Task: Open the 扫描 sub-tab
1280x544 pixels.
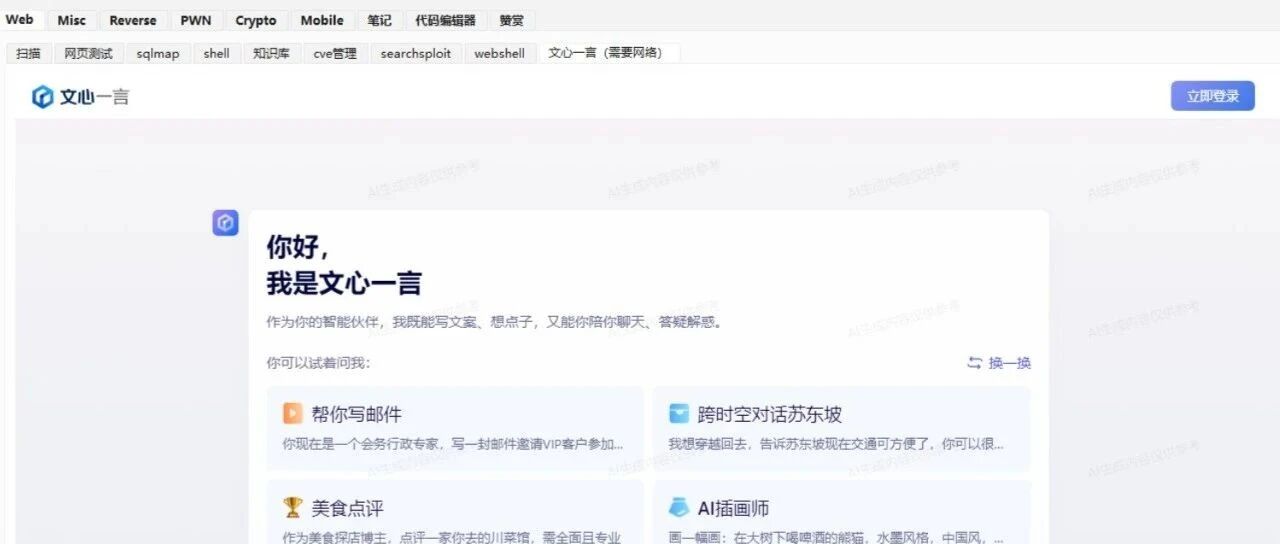Action: click(x=28, y=53)
